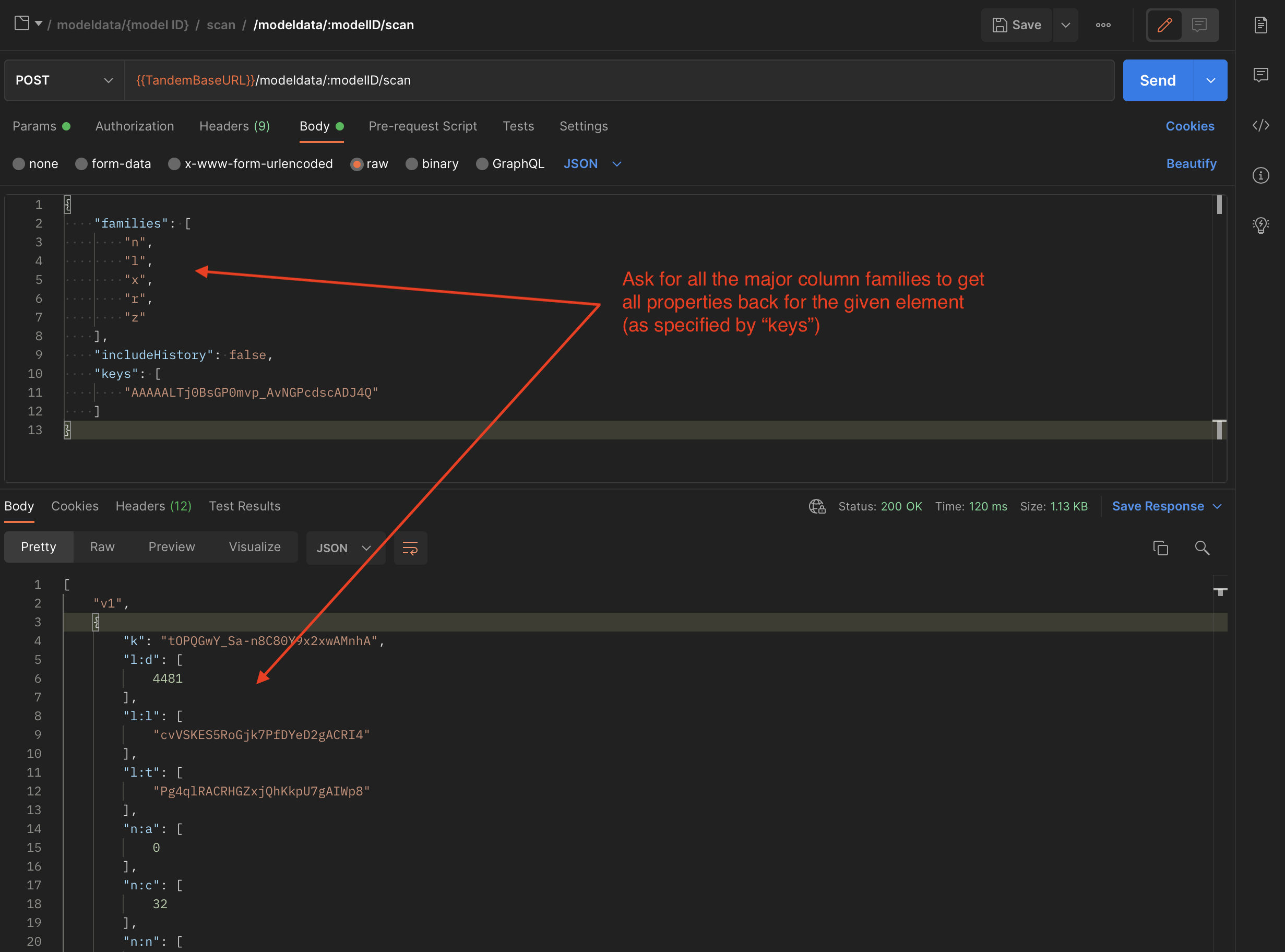Click the request URL input field
Viewport: 1285px width, 952px height.
620,80
